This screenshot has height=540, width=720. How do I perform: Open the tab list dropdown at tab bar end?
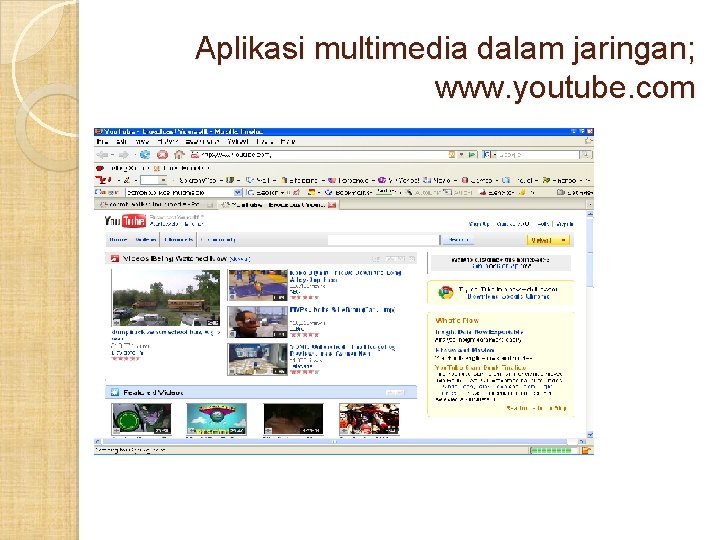point(590,205)
